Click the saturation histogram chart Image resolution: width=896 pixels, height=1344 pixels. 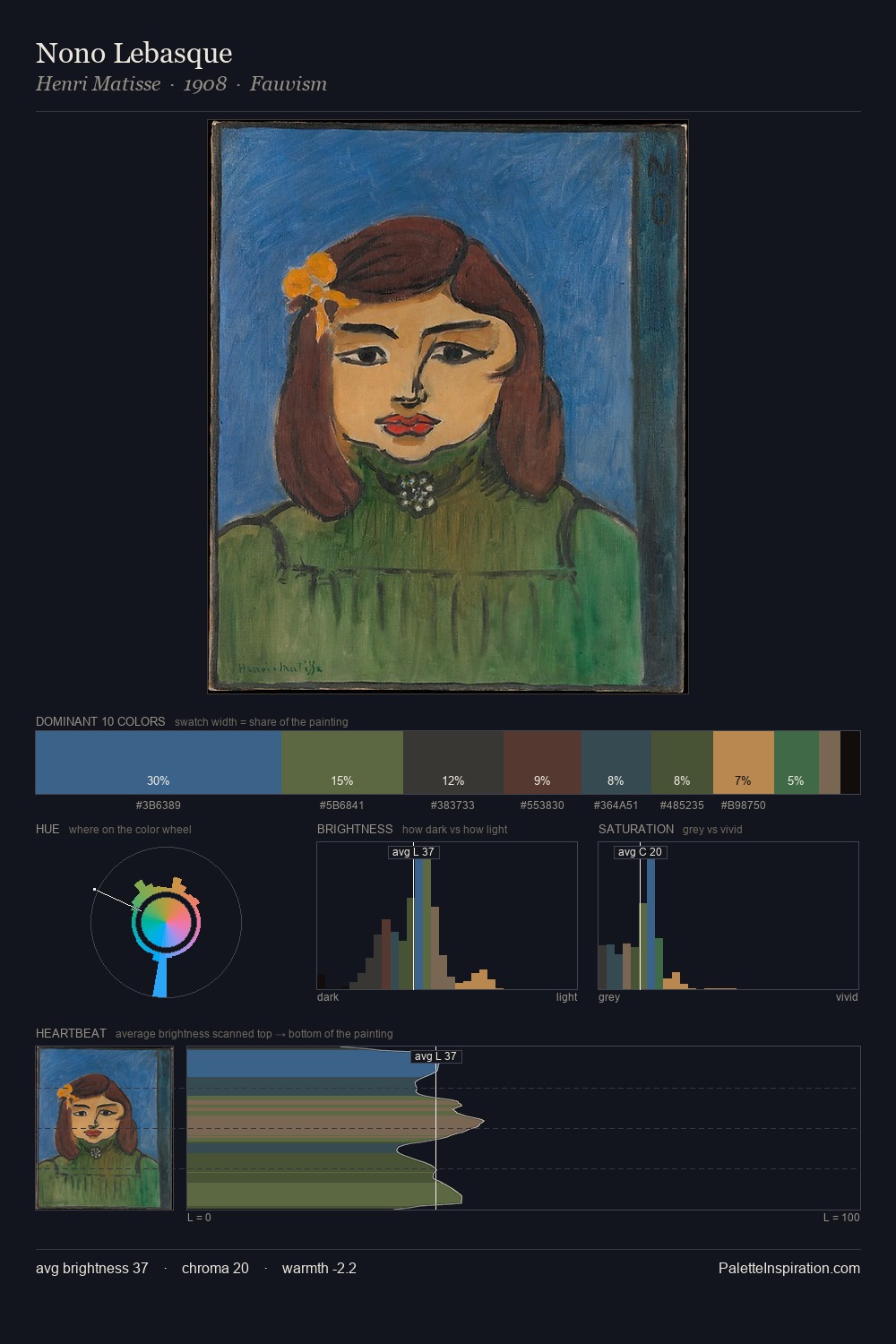coord(728,916)
